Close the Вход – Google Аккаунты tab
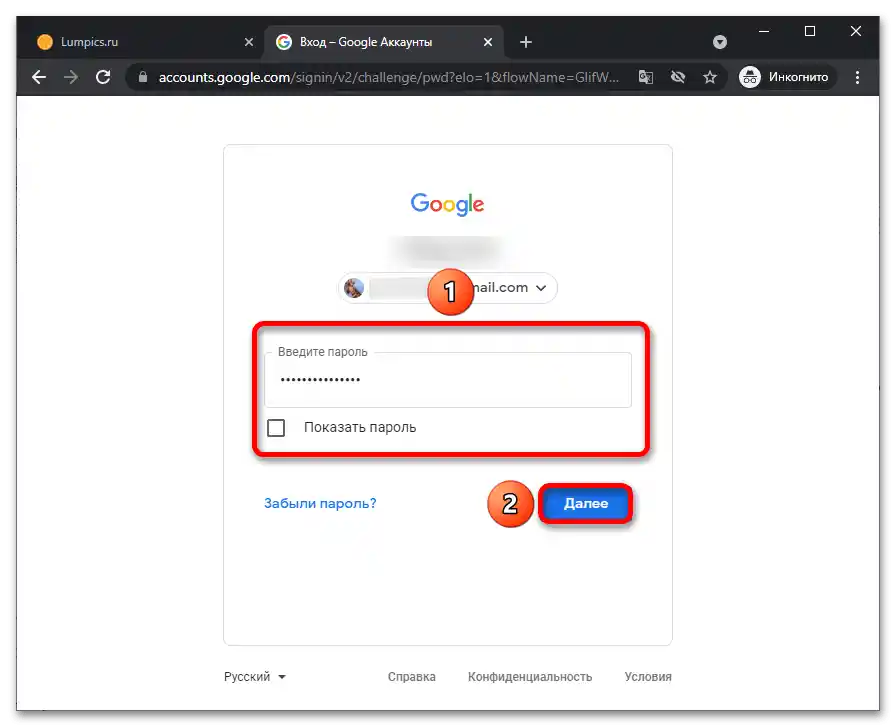Image resolution: width=896 pixels, height=727 pixels. click(487, 42)
